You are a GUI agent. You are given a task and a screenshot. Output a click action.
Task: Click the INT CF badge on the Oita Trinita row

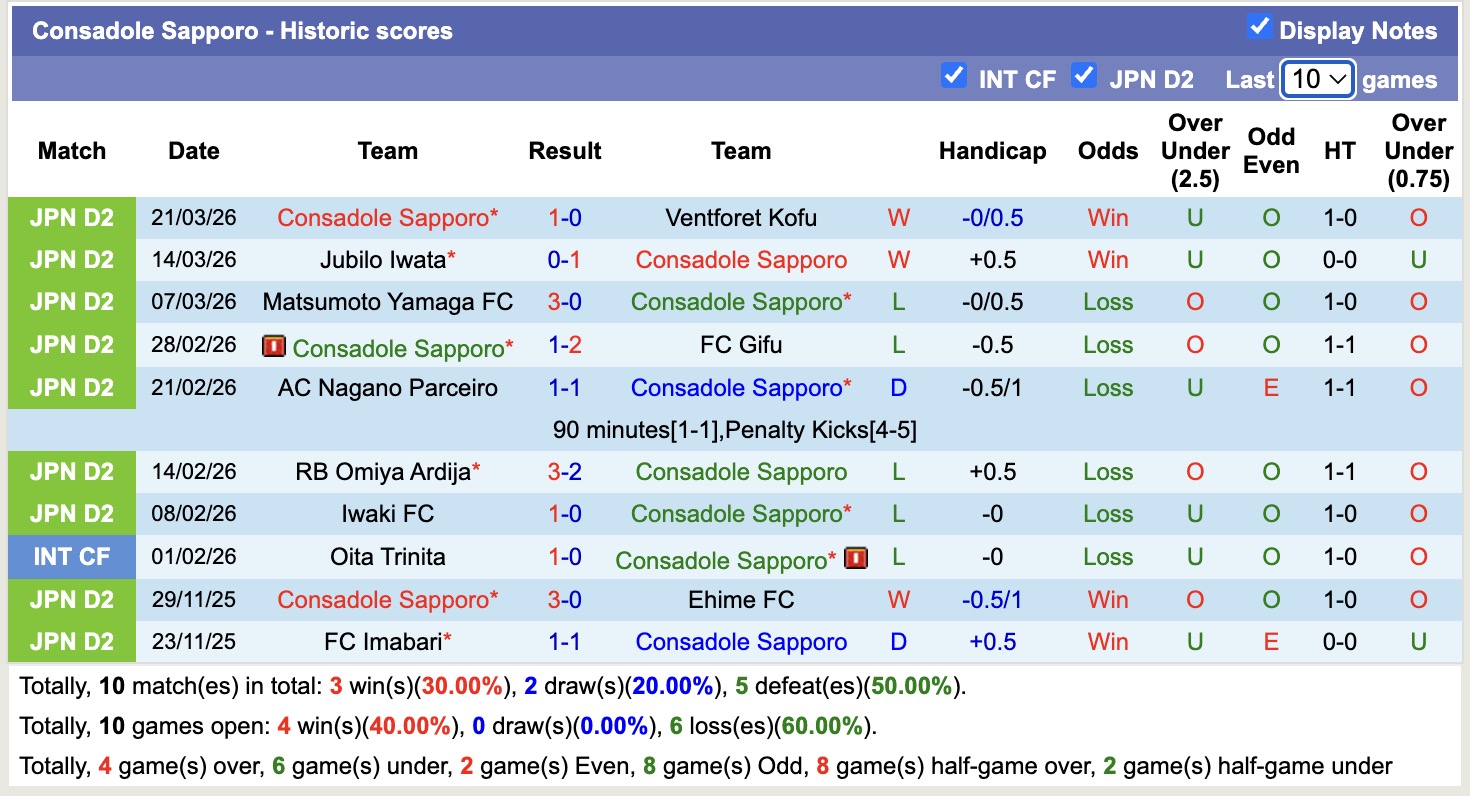[71, 557]
